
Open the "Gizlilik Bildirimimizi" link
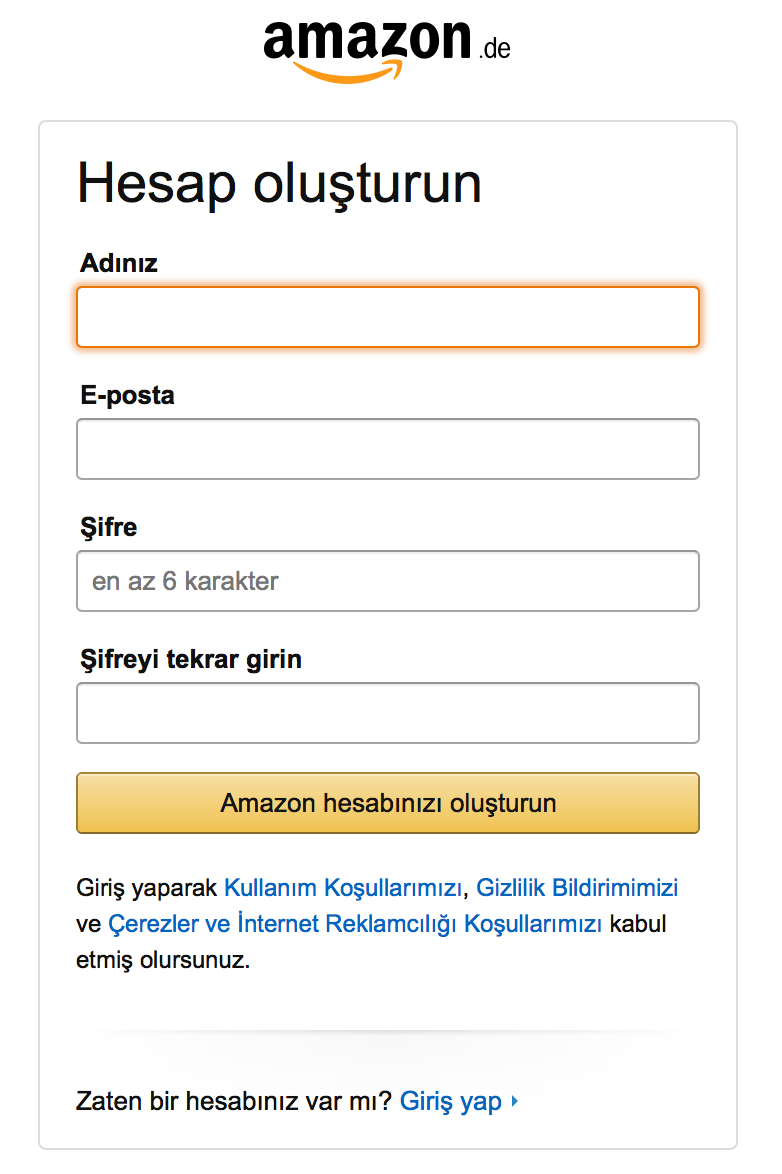point(578,887)
